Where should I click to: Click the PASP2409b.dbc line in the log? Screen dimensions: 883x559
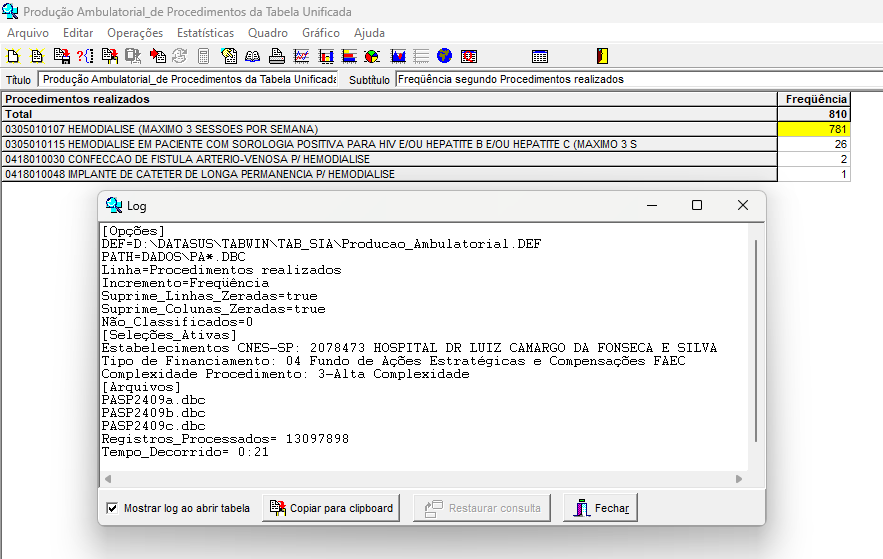[153, 413]
